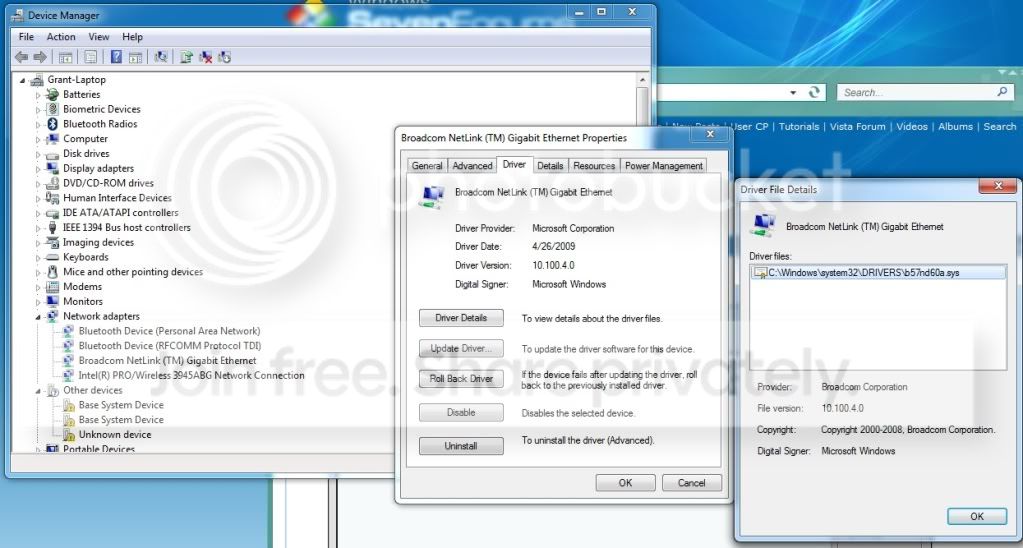1023x548 pixels.
Task: Click the magnifier icon in the browser search box
Action: tap(1002, 92)
